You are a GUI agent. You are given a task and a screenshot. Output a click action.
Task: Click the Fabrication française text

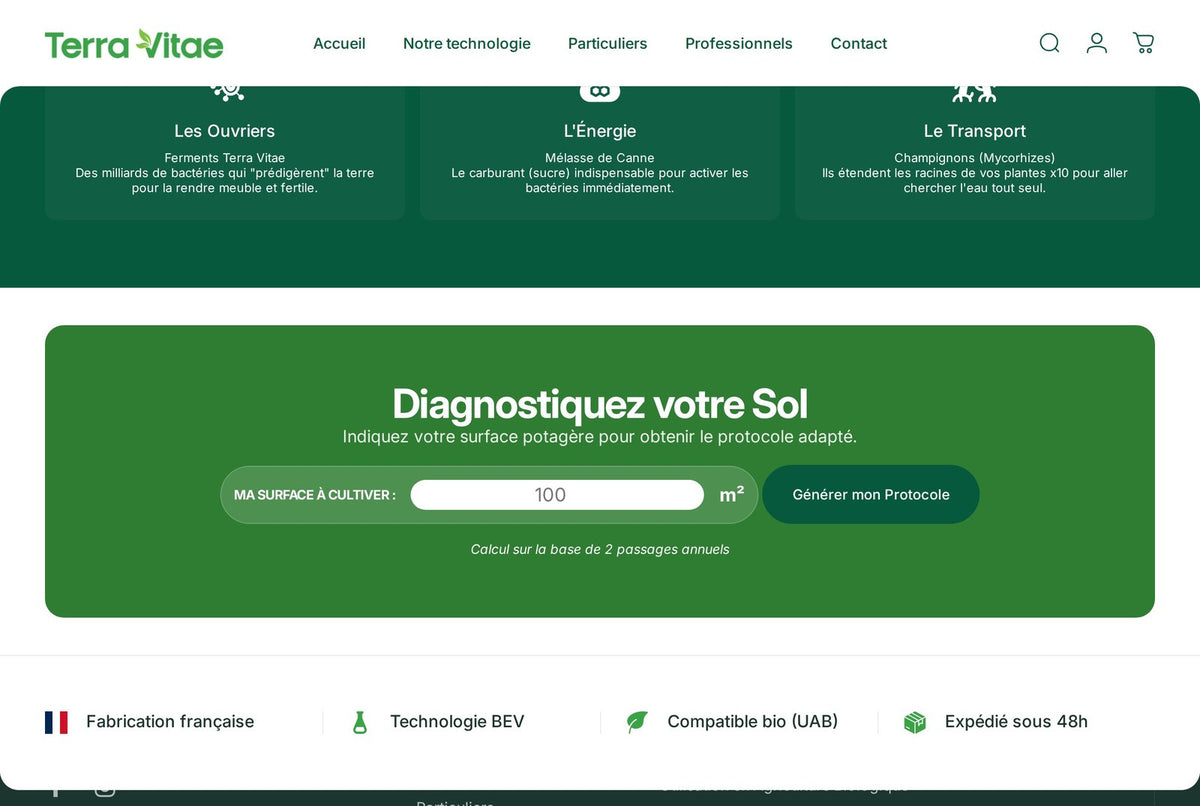pyautogui.click(x=170, y=722)
